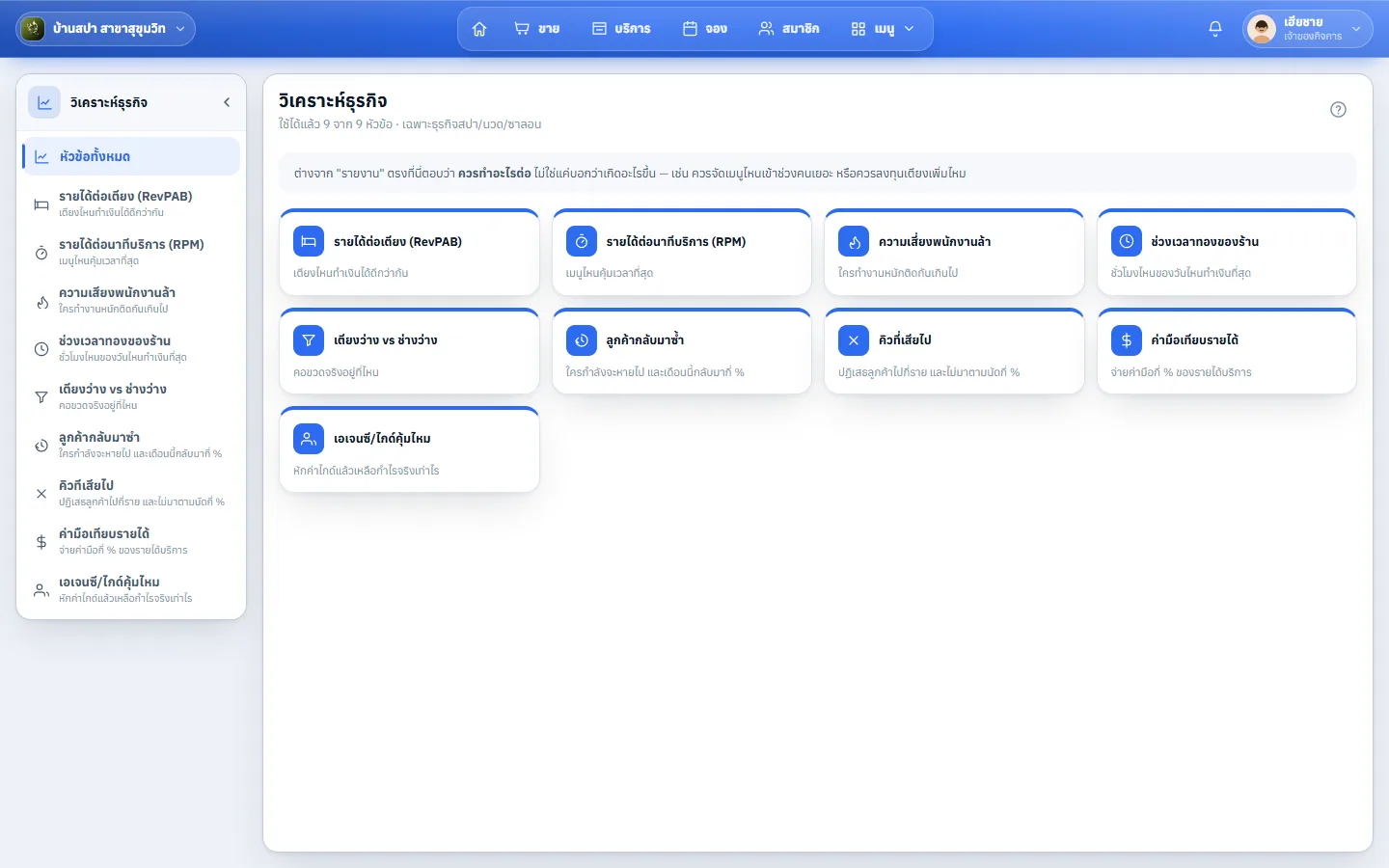Open the จอง navigation item
Viewport: 1389px width, 868px height.
[705, 29]
